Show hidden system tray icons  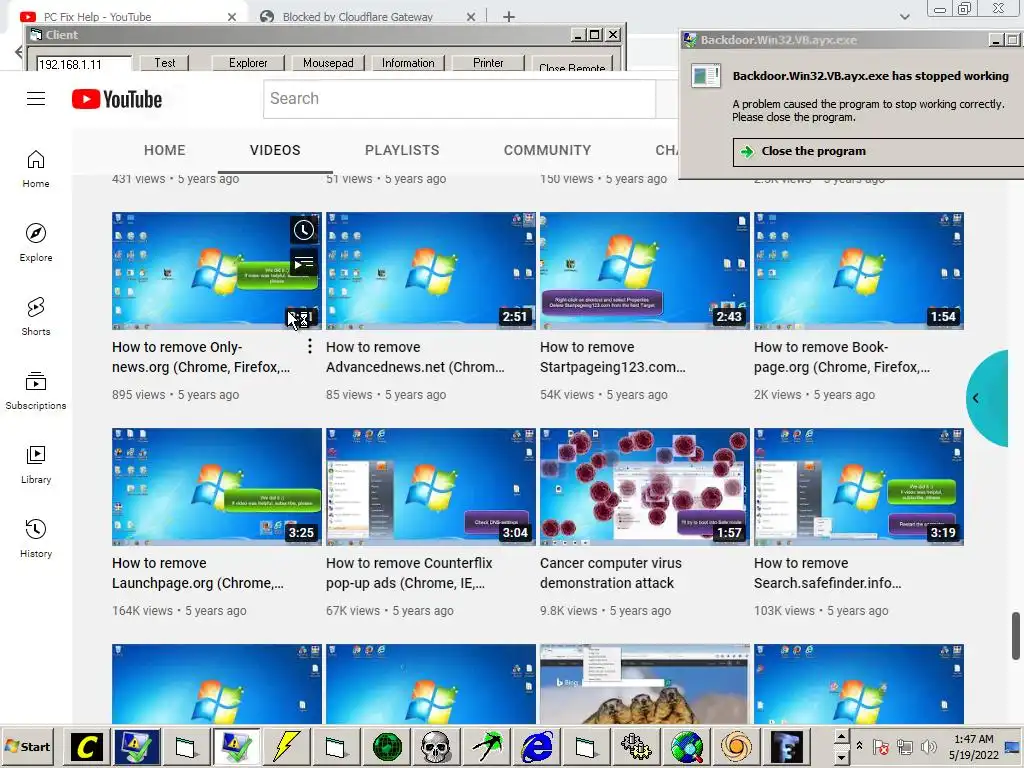pyautogui.click(x=859, y=746)
